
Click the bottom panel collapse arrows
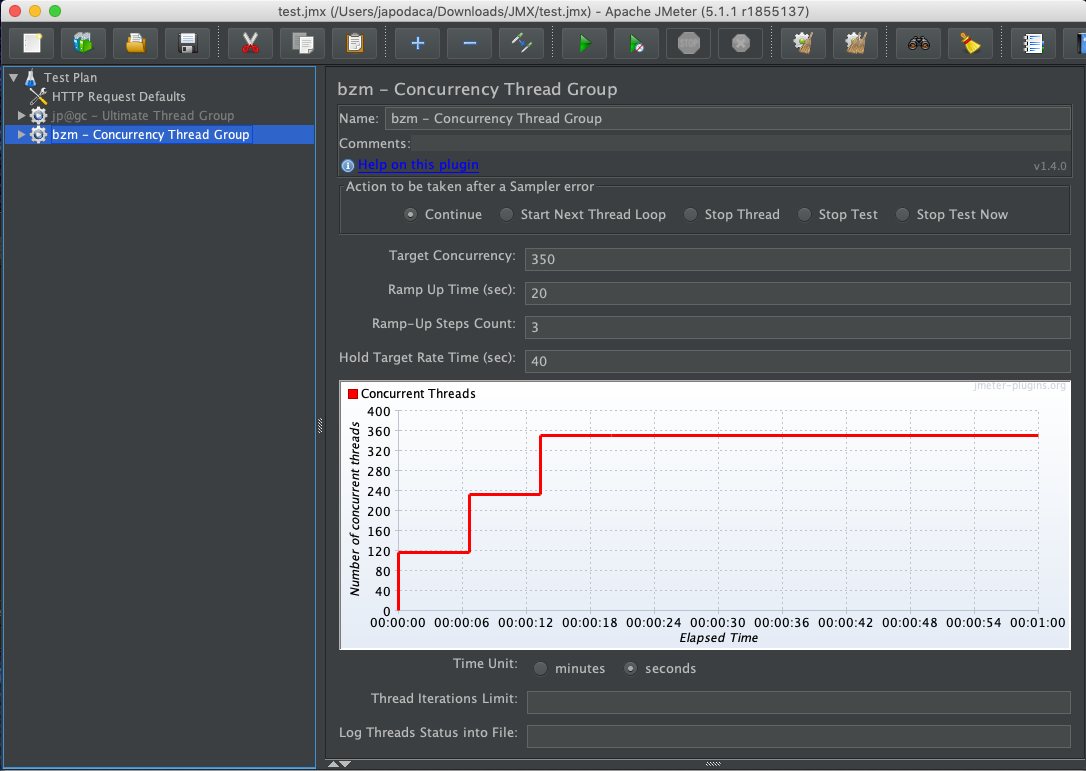point(339,764)
